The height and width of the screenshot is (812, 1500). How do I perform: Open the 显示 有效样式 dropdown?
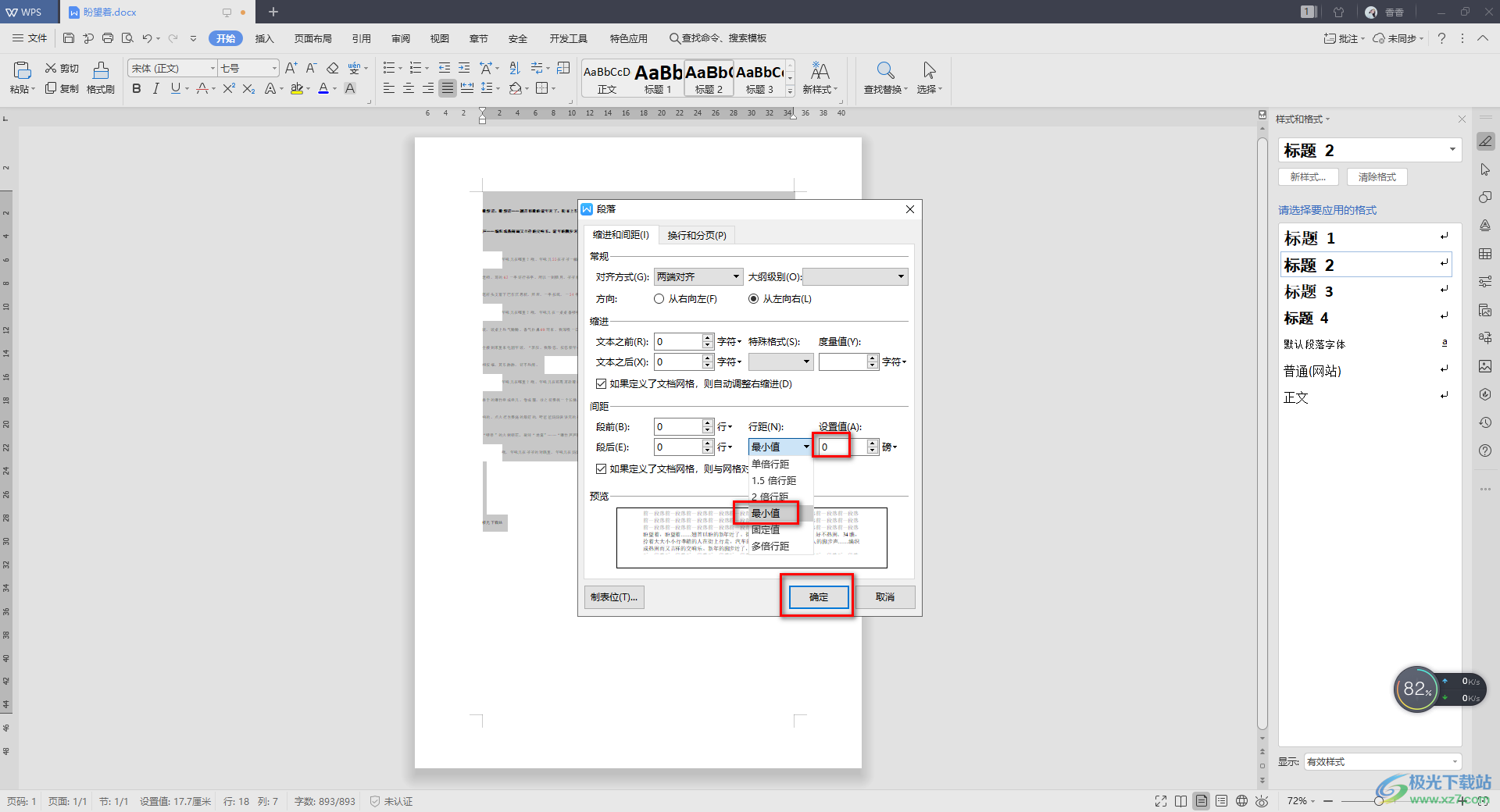(x=1455, y=762)
